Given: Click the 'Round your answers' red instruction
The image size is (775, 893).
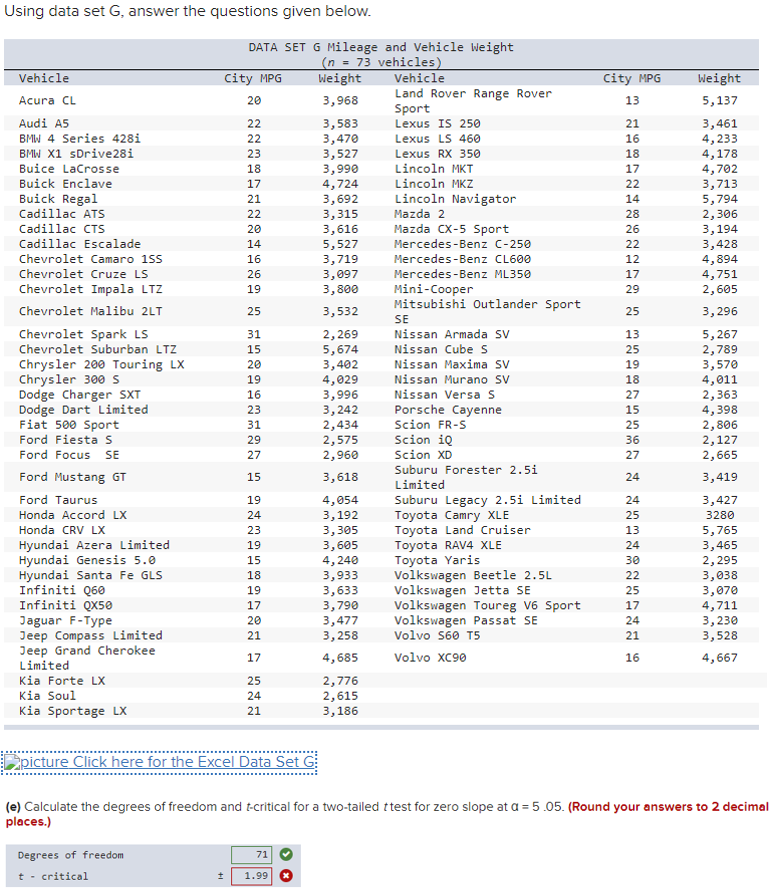Looking at the screenshot, I should click(x=387, y=814).
